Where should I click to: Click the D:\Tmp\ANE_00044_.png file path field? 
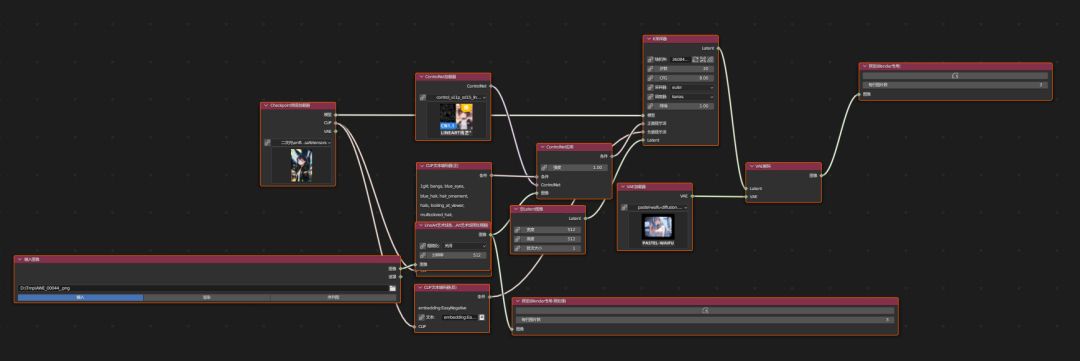tap(202, 288)
